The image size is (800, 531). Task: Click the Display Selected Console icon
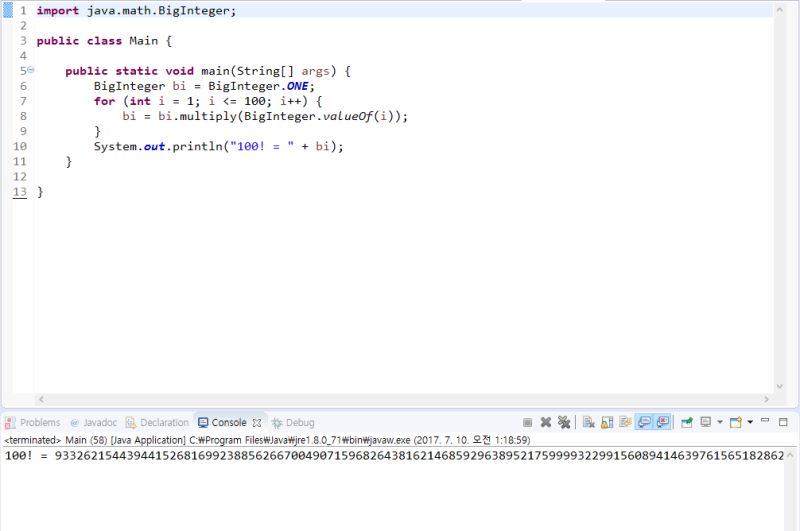706,422
